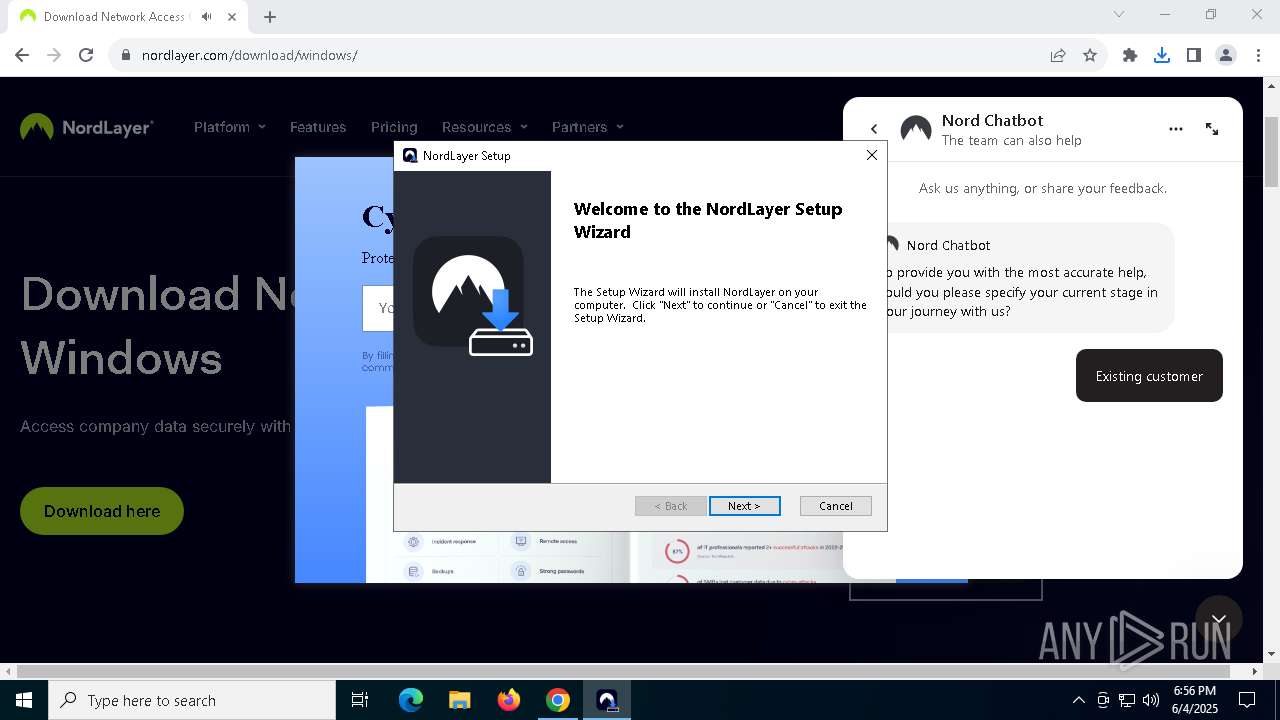This screenshot has height=720, width=1280.
Task: Open the Pricing page link
Action: point(394,127)
